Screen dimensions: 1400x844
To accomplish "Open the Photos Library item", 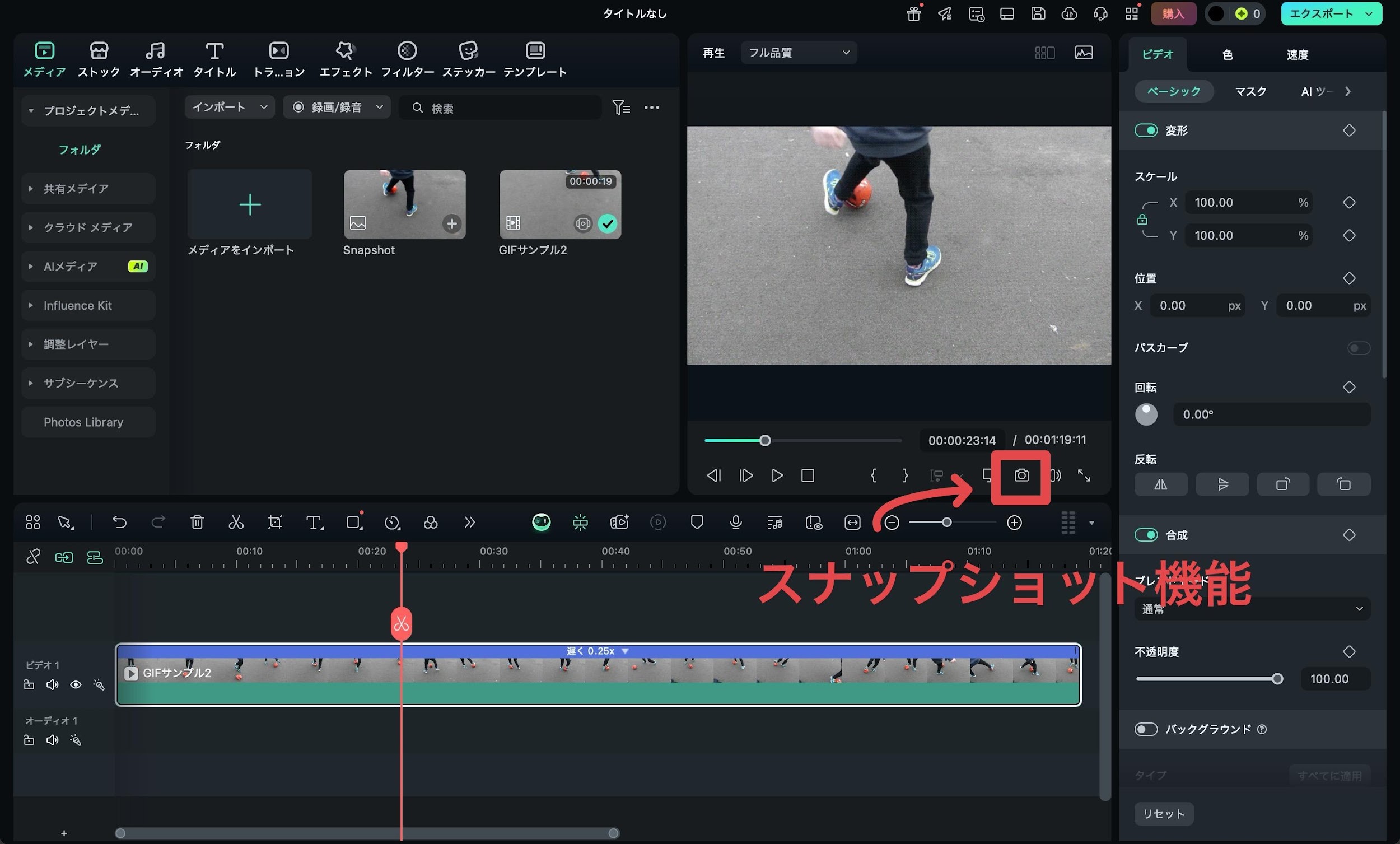I will point(88,422).
